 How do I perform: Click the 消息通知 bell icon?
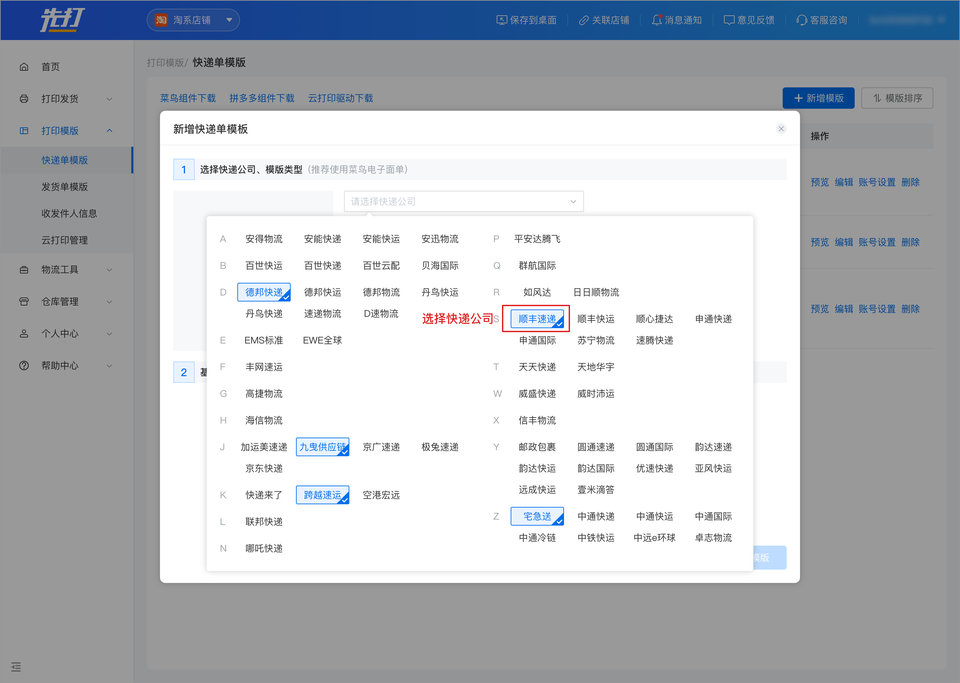click(x=656, y=20)
